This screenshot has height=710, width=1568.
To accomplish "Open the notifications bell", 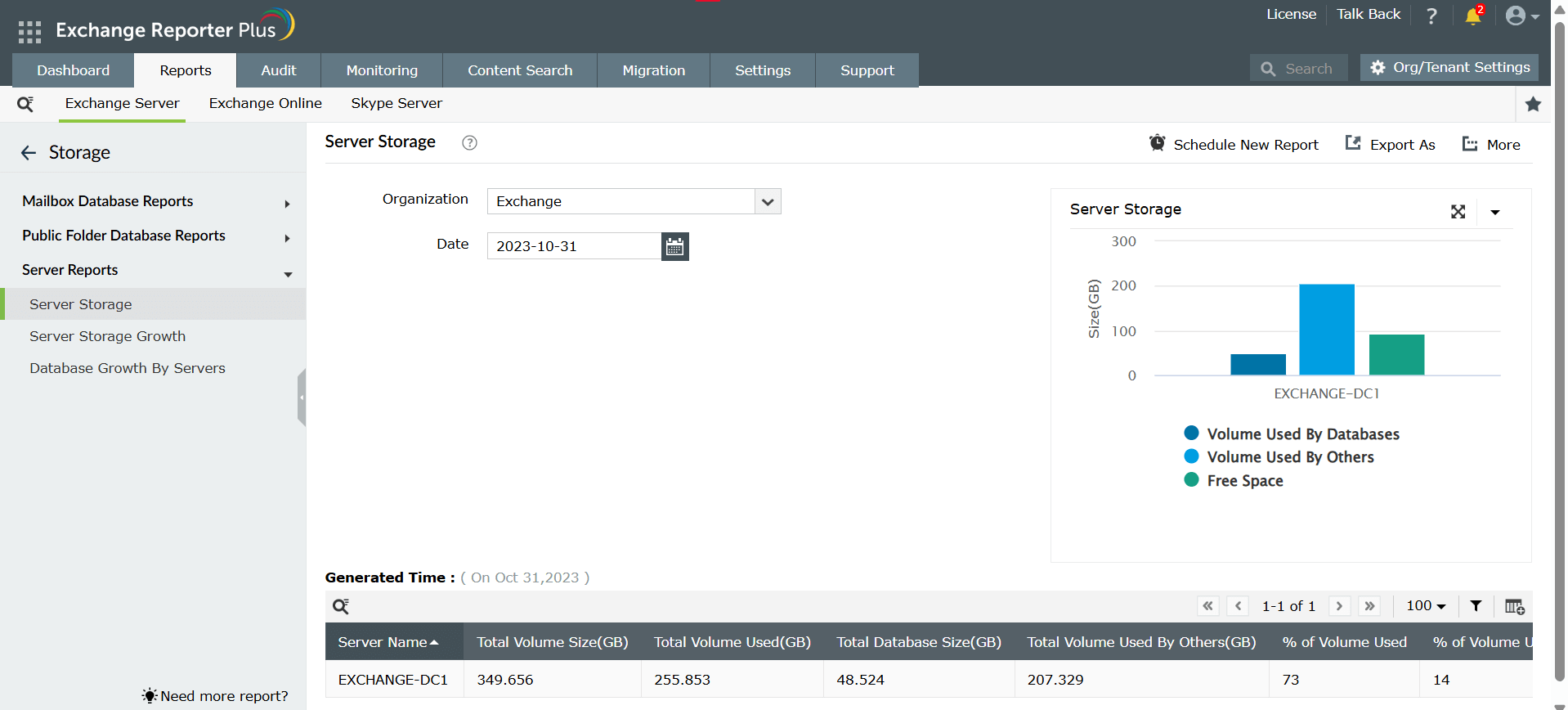I will (x=1473, y=16).
